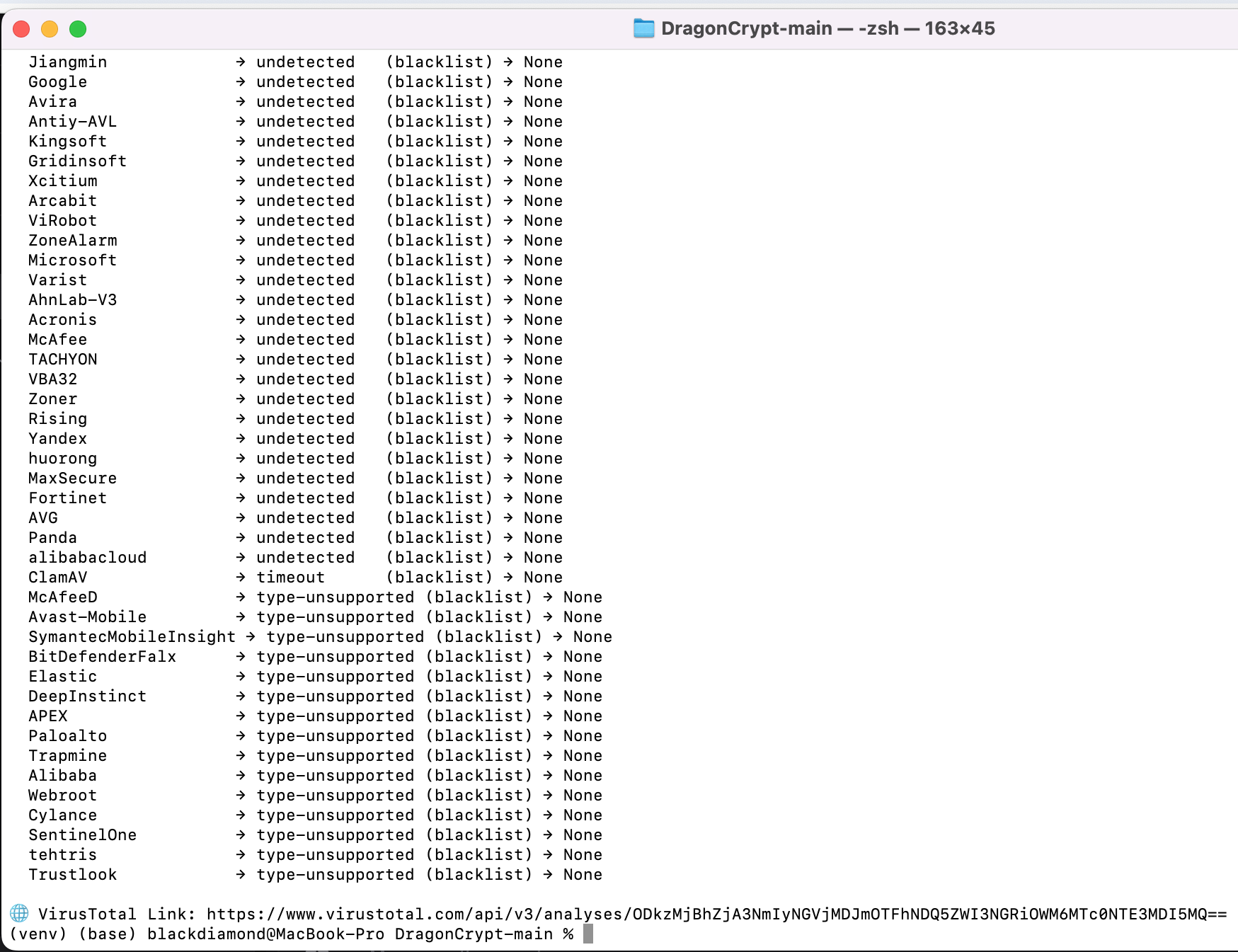Click the 'SymantecMobileInsight' engine name
The height and width of the screenshot is (952, 1238).
(132, 637)
